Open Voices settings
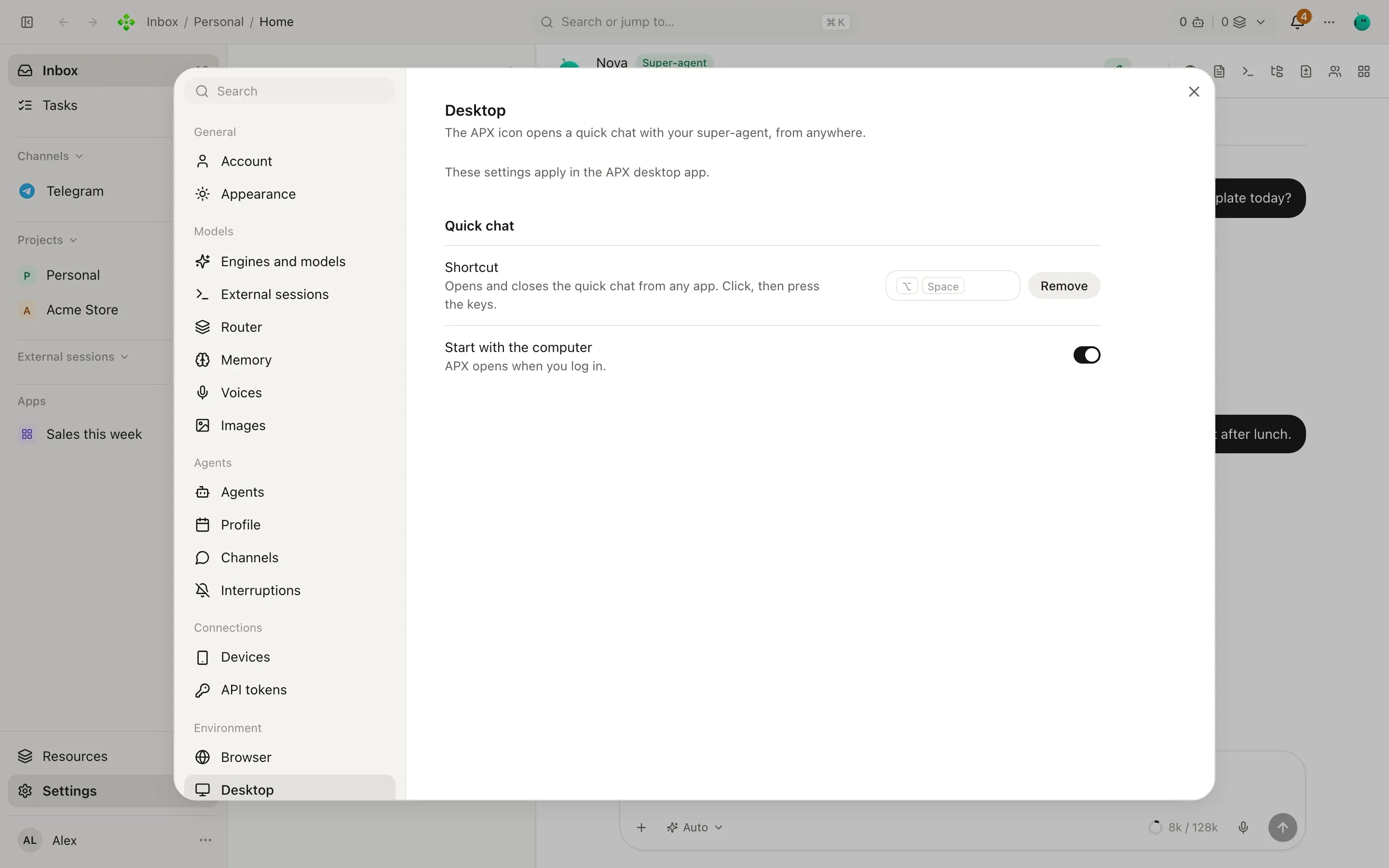The width and height of the screenshot is (1389, 868). pos(290,393)
